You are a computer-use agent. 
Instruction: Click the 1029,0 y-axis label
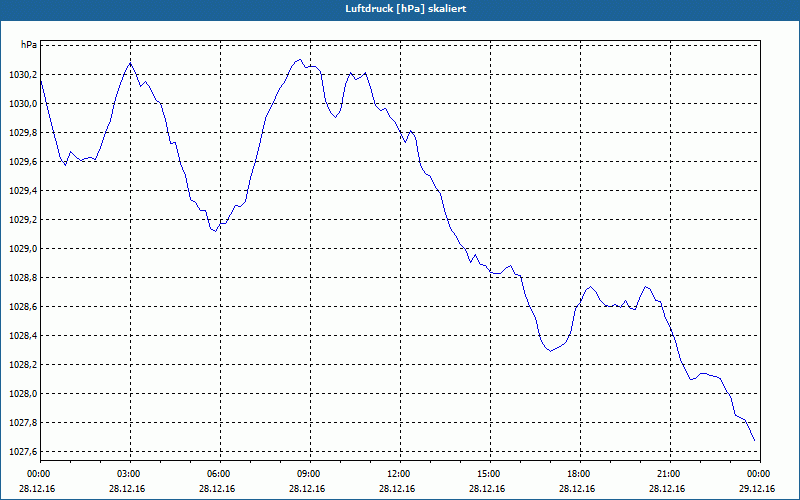tap(23, 249)
